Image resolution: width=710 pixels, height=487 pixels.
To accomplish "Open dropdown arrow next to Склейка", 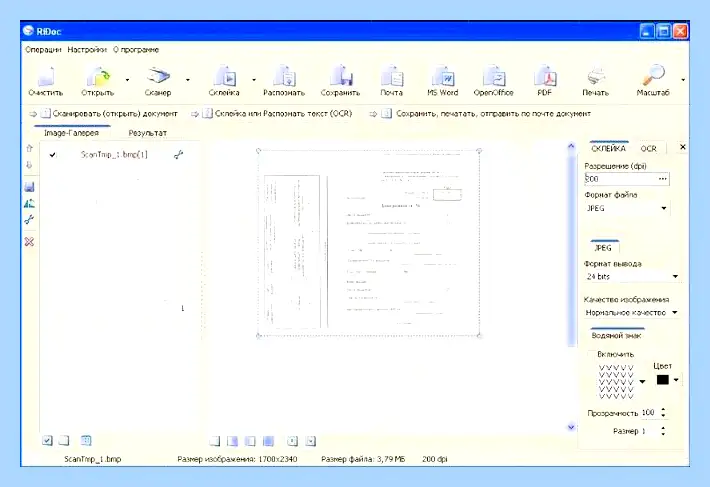I will (254, 80).
